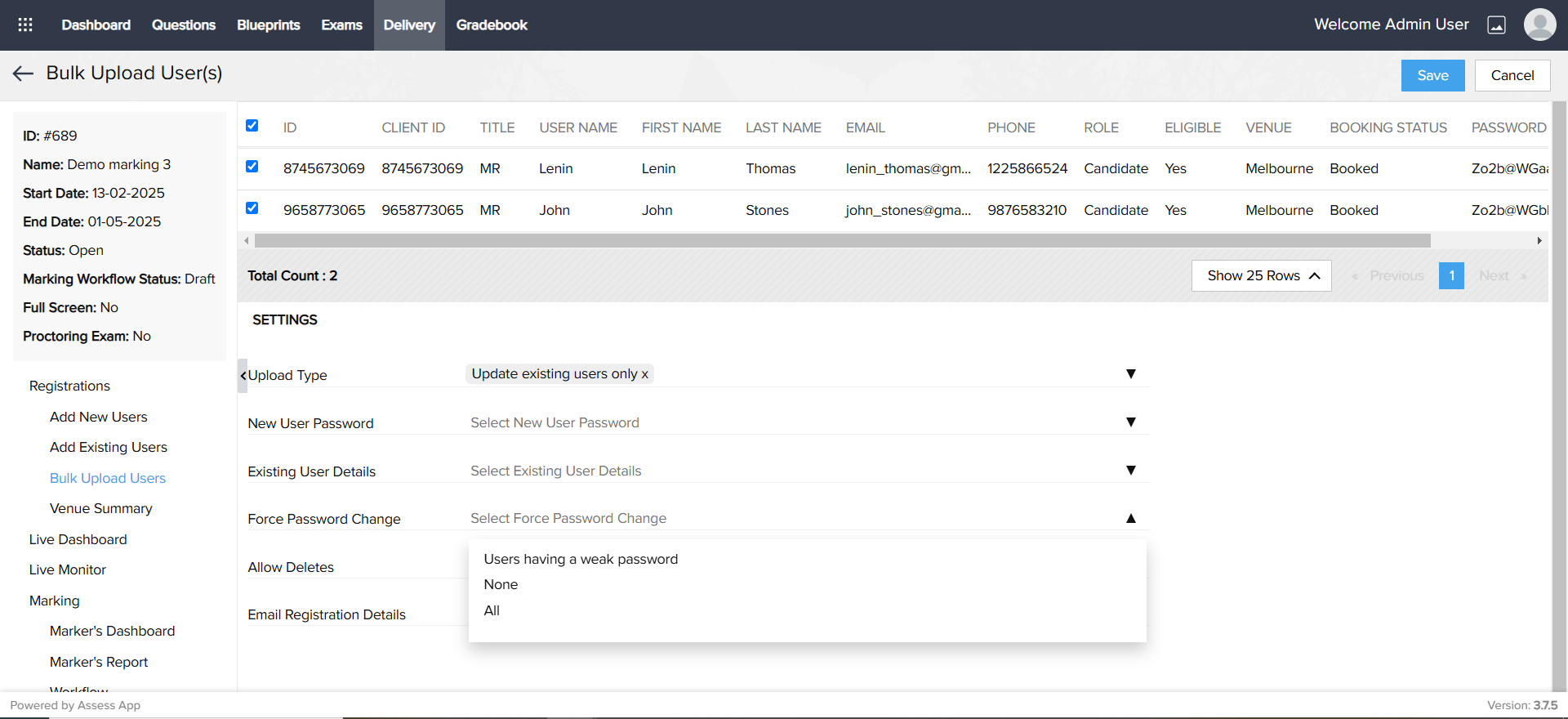Open the image gallery icon in header

1496,25
